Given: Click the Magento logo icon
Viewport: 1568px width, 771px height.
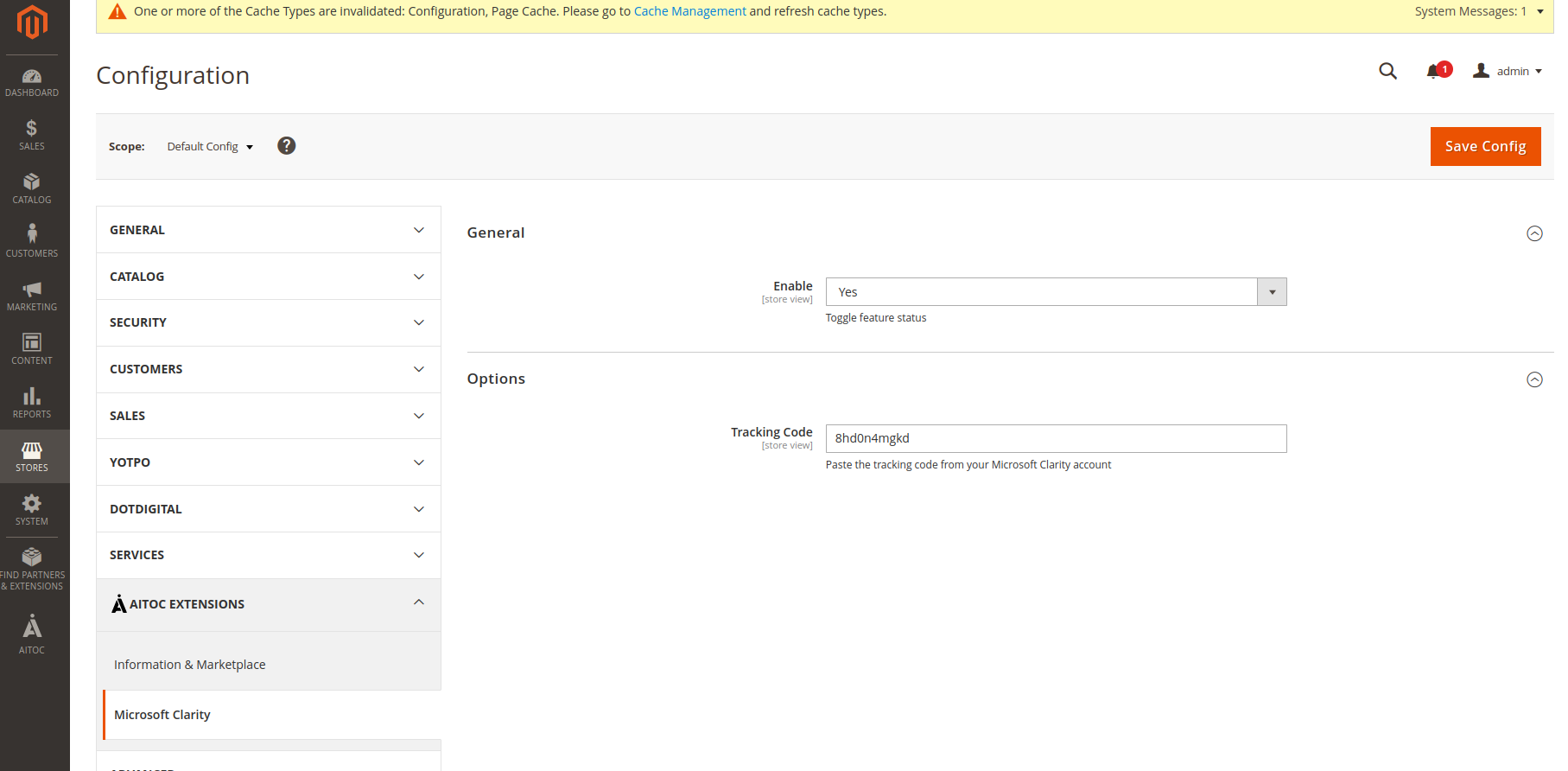Looking at the screenshot, I should pyautogui.click(x=32, y=22).
